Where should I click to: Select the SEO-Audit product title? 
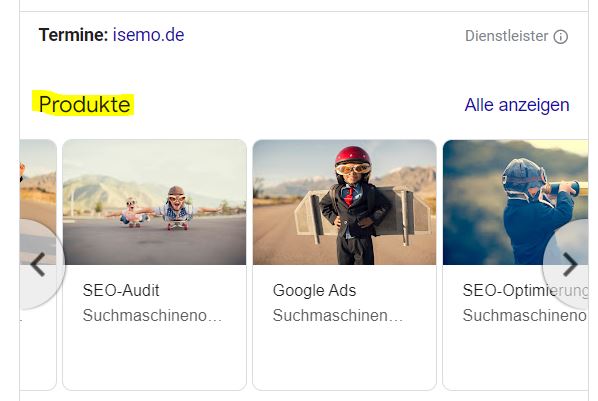[121, 291]
